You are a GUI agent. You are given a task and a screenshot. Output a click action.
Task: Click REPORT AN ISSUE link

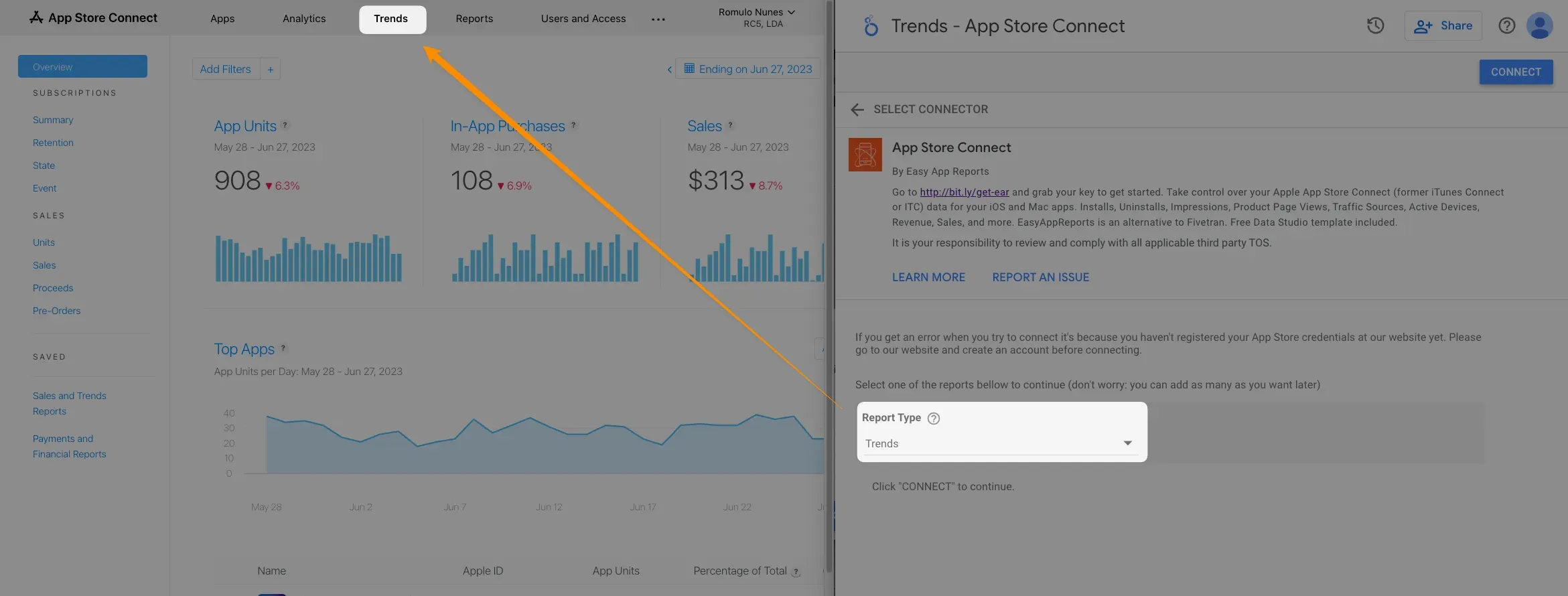pyautogui.click(x=1040, y=277)
